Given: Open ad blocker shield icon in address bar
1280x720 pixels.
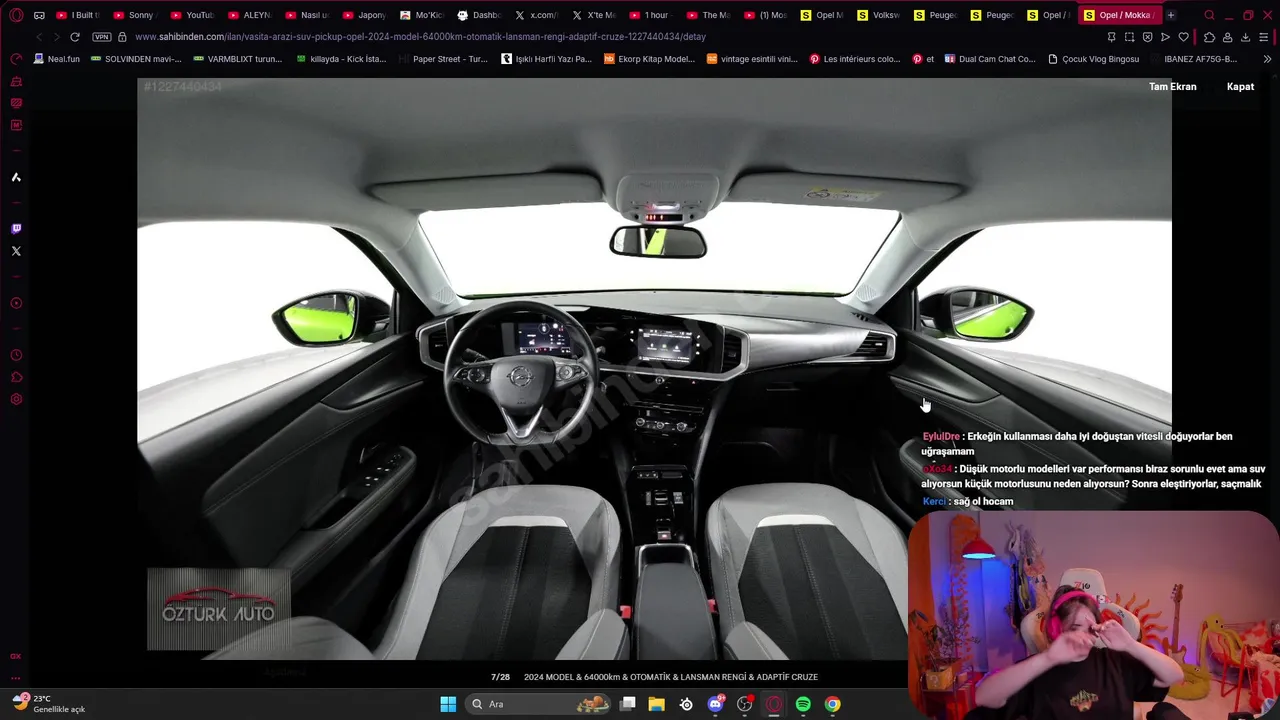Looking at the screenshot, I should pos(1147,37).
